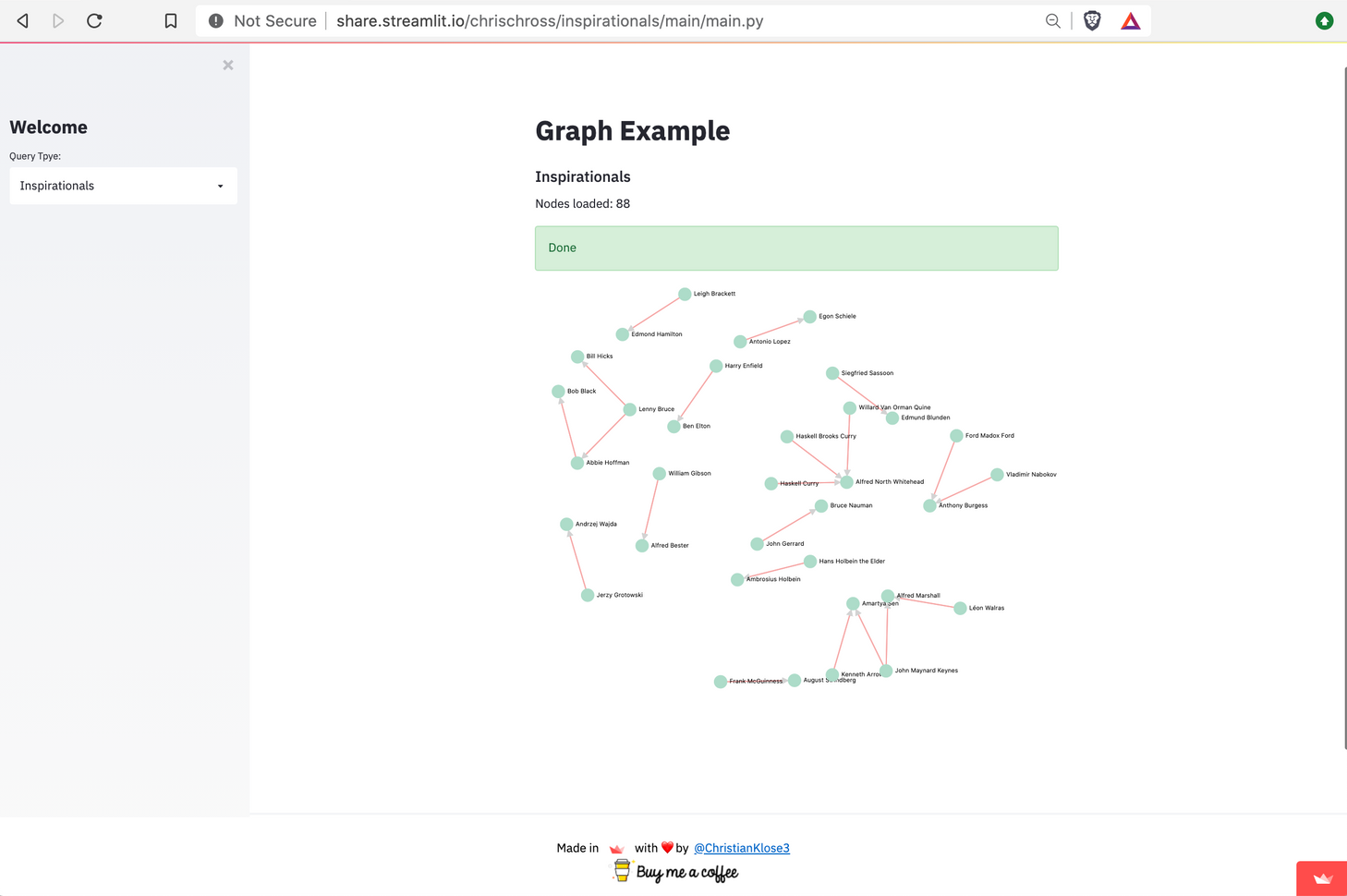Reload the page with the refresh icon
This screenshot has width=1347, height=896.
94,20
